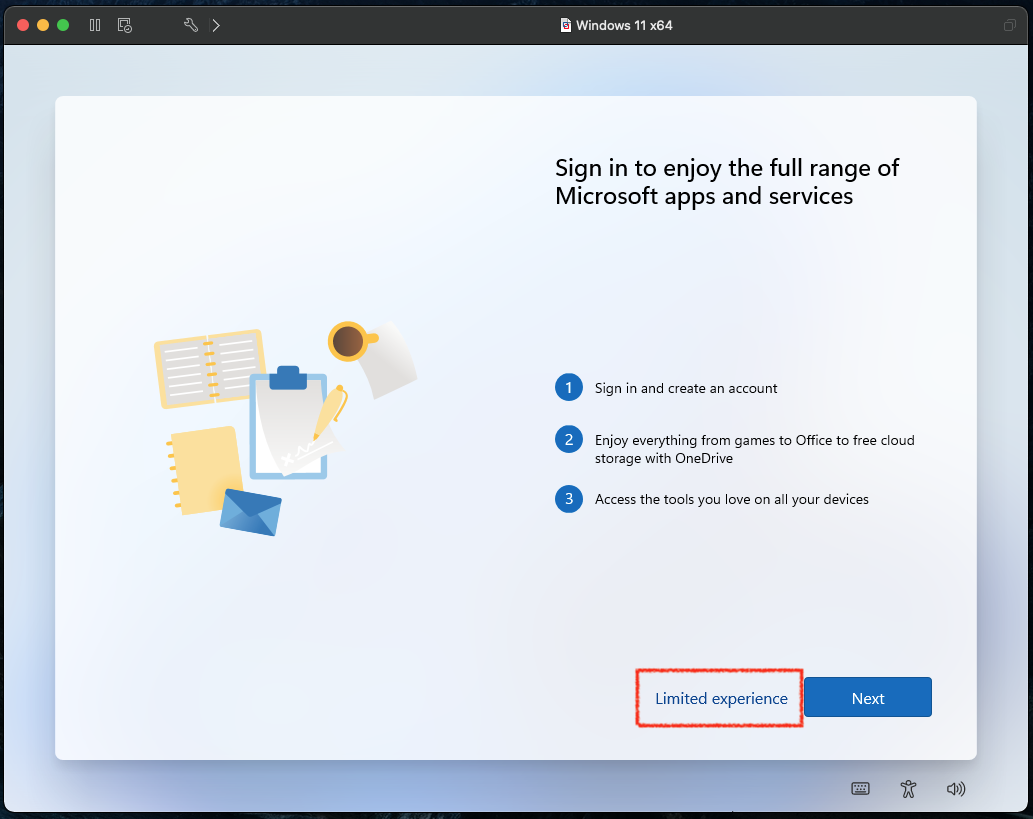Click the overlapping-windows icon in the title bar
The width and height of the screenshot is (1033, 819).
(1009, 25)
